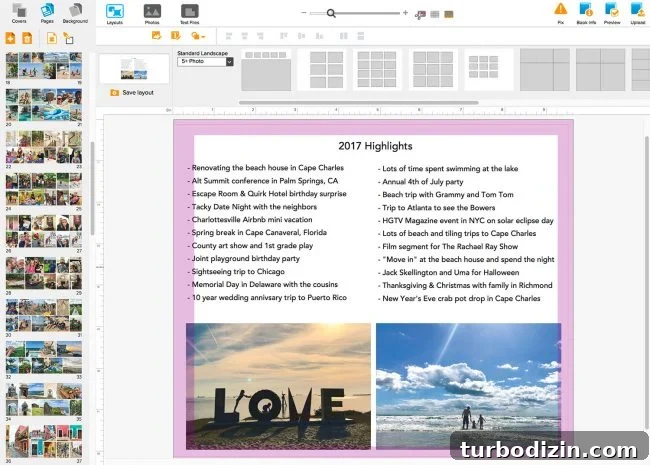Open the Covers panel

19,12
